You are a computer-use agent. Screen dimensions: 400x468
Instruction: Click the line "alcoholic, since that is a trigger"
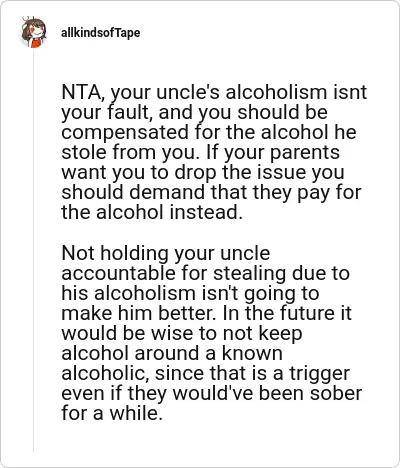[205, 373]
